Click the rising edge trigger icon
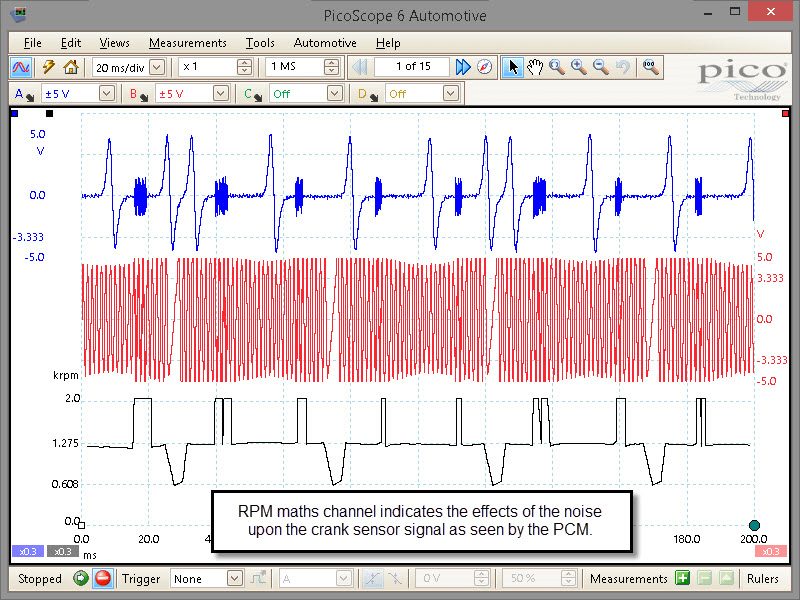 372,579
